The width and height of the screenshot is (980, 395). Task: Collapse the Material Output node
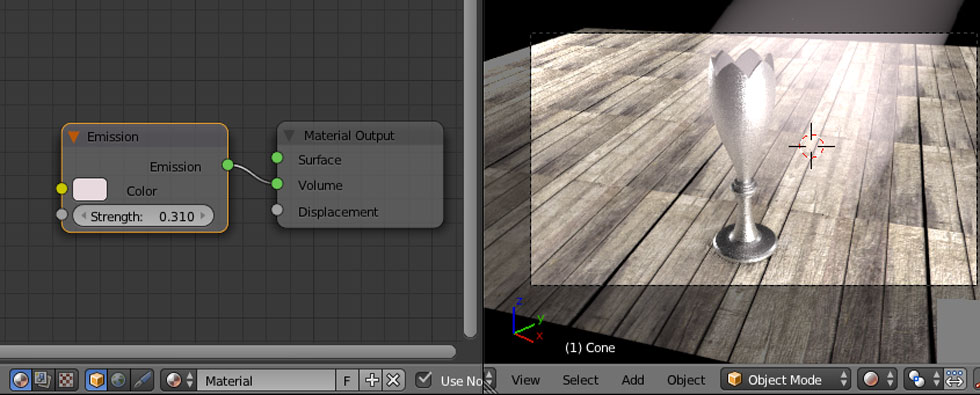[x=289, y=136]
